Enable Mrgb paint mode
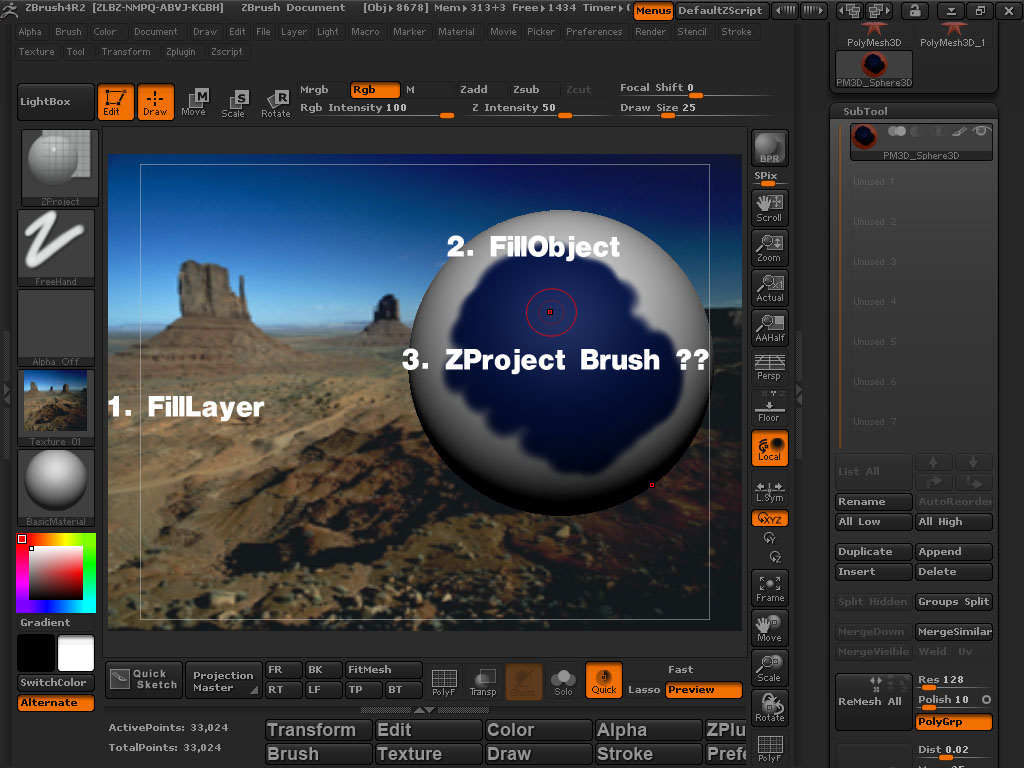Screen dimensions: 1024x768 pos(321,89)
